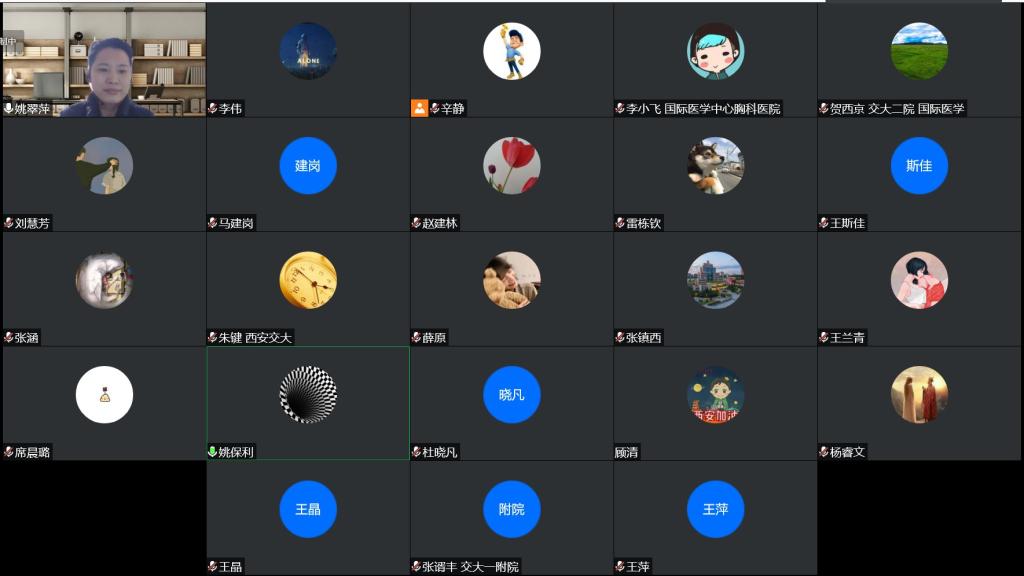Screen dimensions: 1024x576
Task: Click the muted mic icon beside 杨睿文
Action: pyautogui.click(x=824, y=452)
